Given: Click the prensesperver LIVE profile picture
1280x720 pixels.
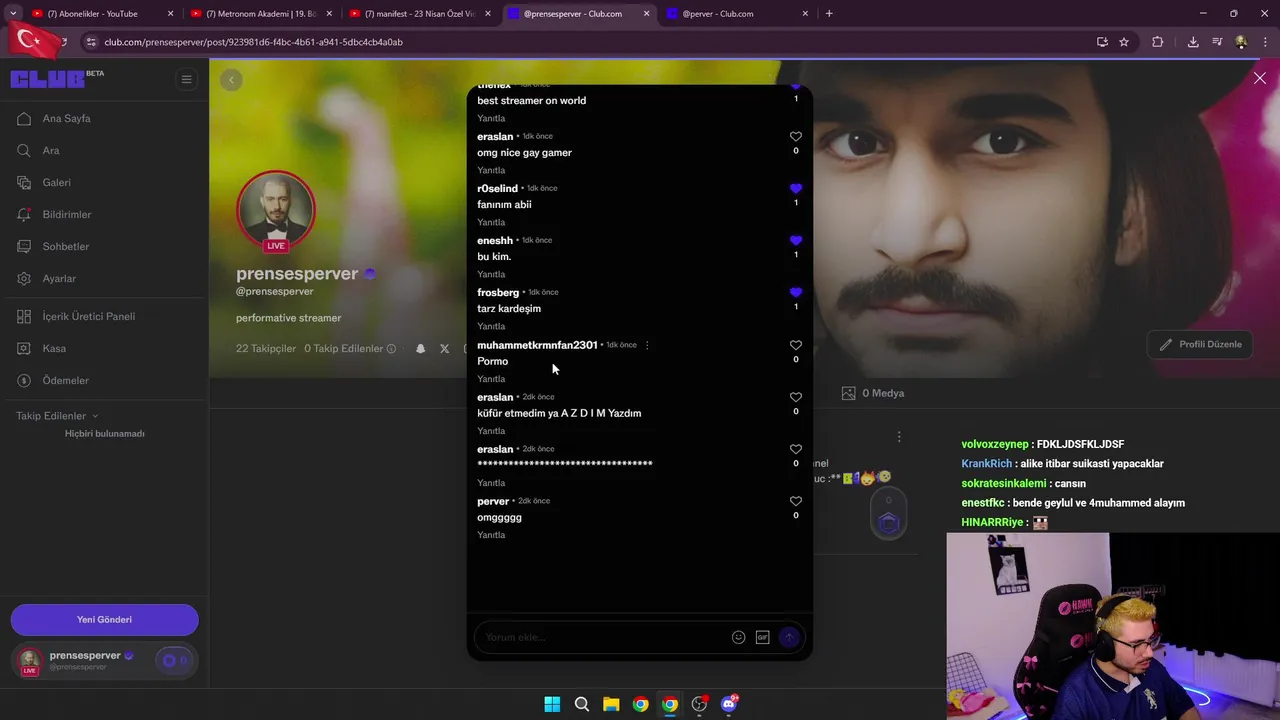Looking at the screenshot, I should coord(276,211).
